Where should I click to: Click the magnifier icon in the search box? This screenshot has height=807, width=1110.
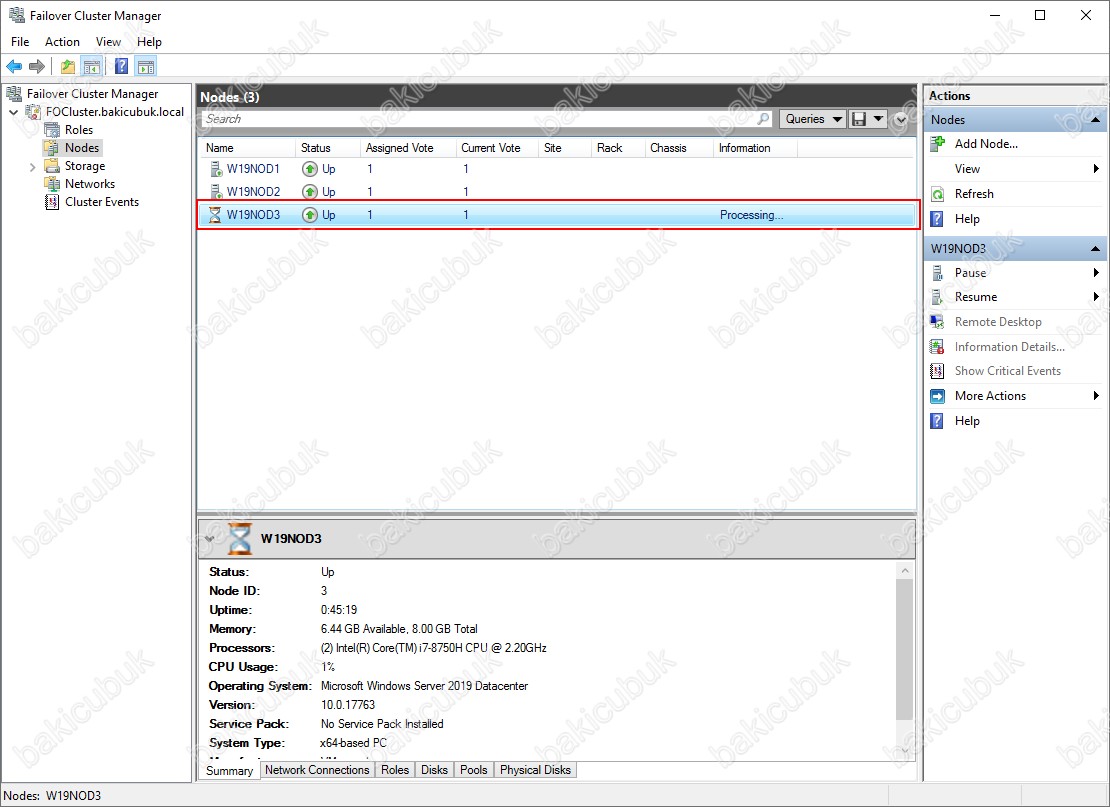763,119
